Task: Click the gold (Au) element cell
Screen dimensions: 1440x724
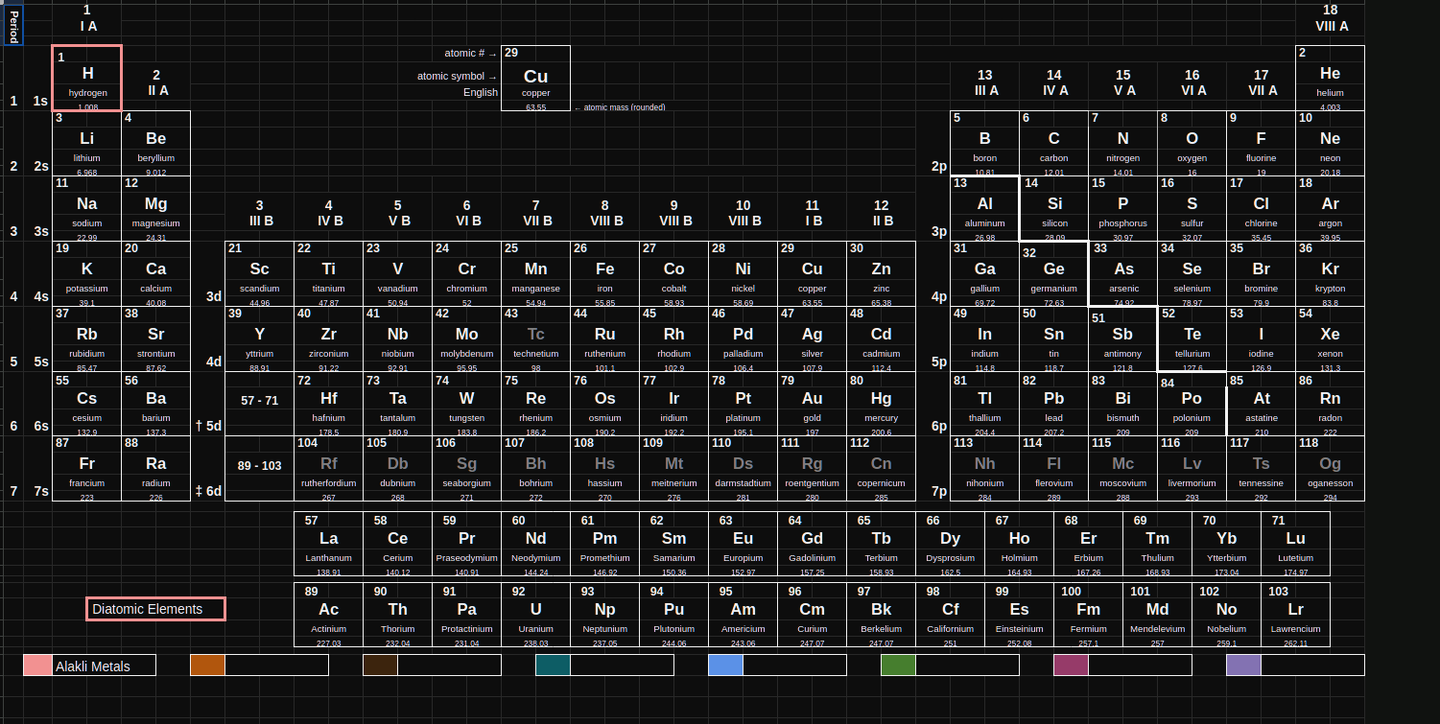Action: point(812,403)
